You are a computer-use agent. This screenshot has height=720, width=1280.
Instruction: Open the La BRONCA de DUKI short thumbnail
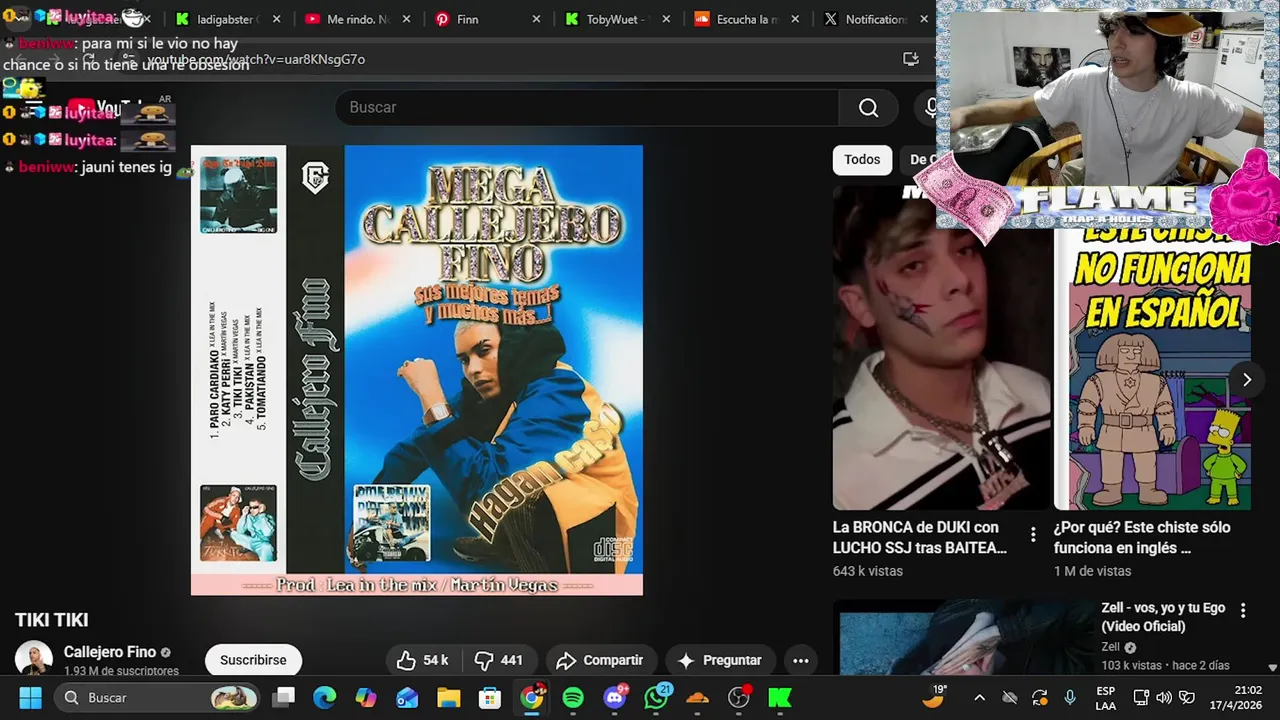(941, 347)
